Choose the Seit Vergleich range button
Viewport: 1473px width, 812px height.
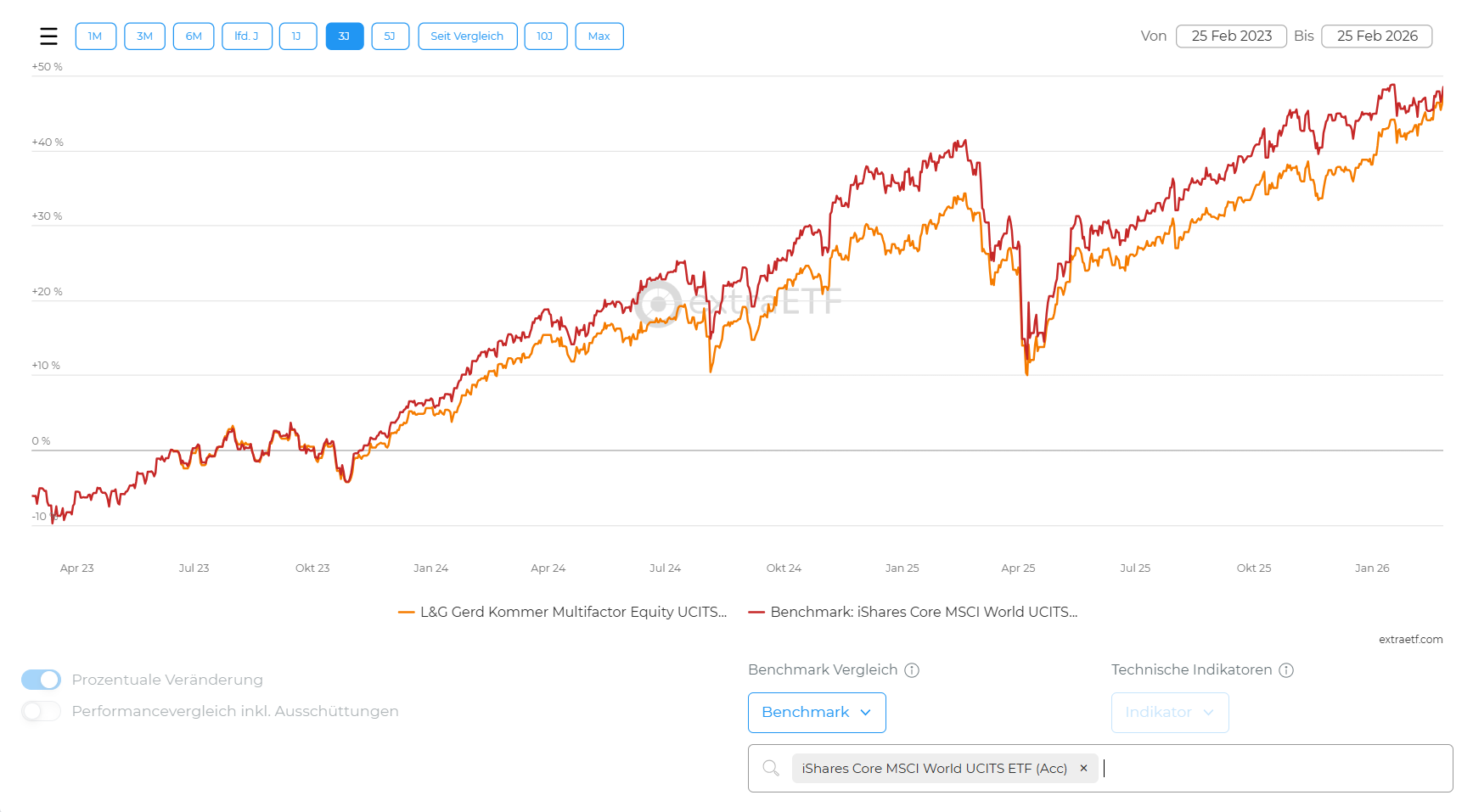(x=467, y=36)
